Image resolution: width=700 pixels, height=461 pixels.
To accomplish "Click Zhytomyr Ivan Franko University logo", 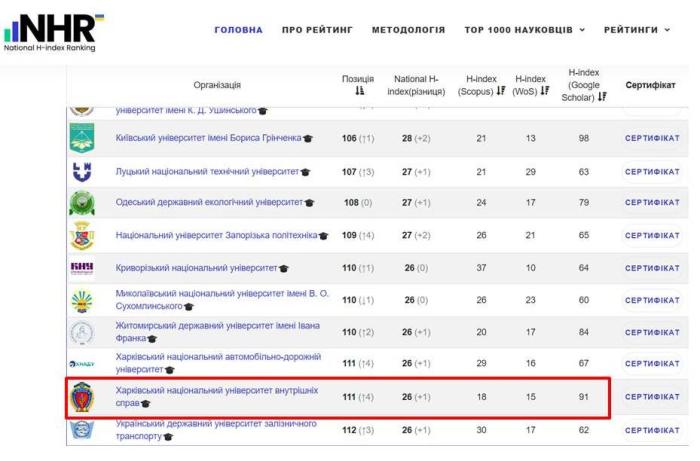I will coord(81,332).
